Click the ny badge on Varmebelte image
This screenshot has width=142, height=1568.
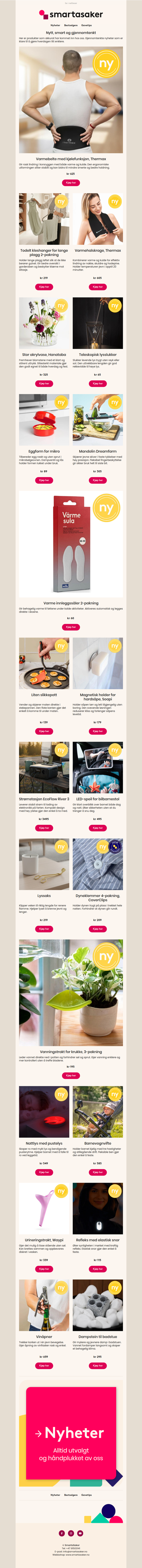pyautogui.click(x=106, y=64)
